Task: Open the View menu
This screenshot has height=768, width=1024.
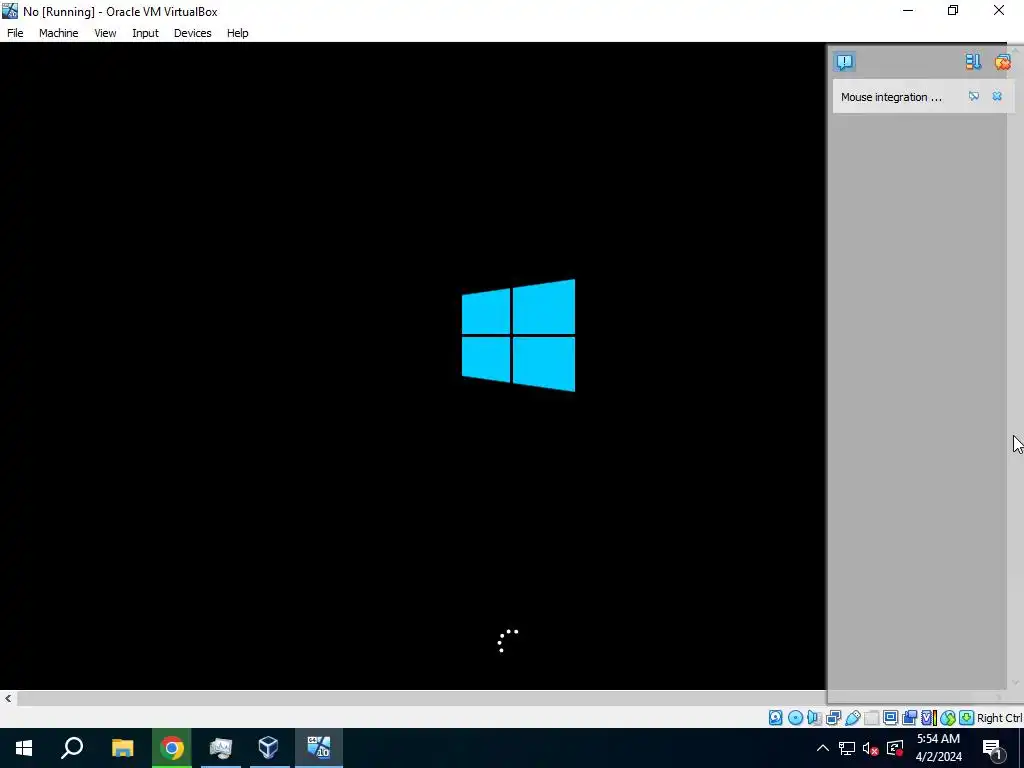Action: click(x=104, y=33)
